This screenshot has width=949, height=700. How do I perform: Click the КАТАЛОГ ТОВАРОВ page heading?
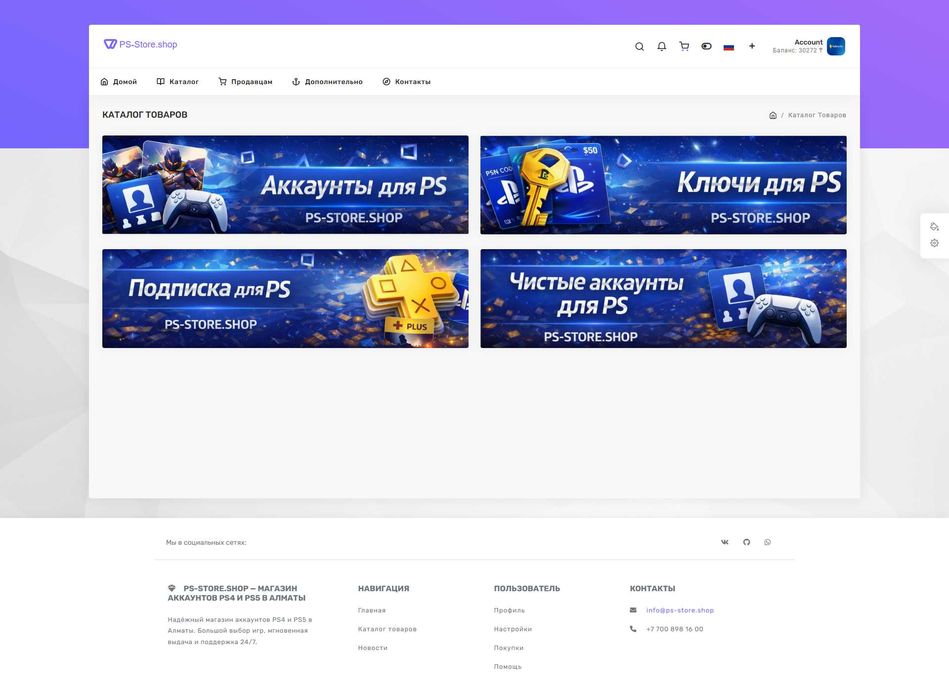pos(145,114)
